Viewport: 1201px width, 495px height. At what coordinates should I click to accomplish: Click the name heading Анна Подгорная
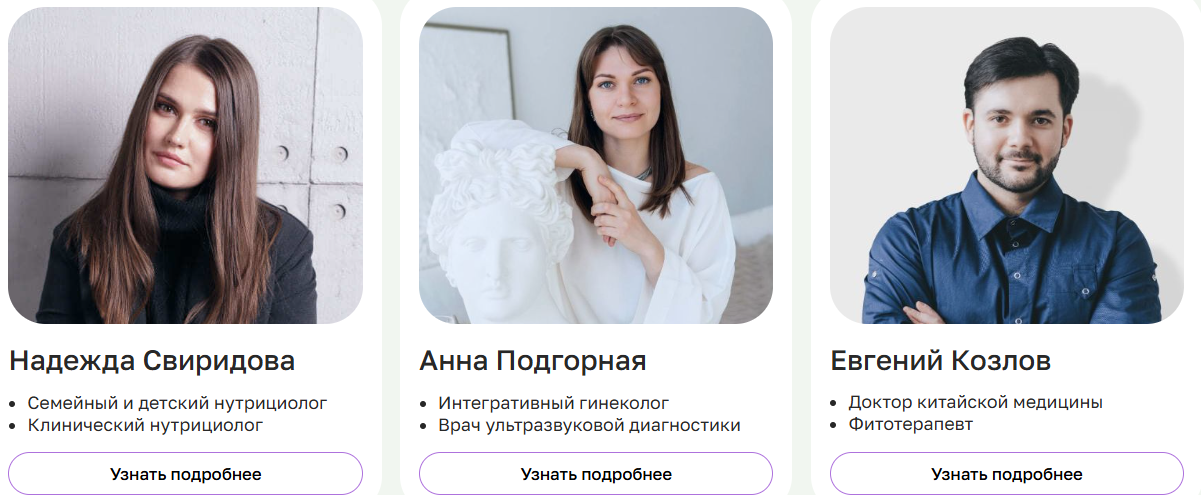pos(533,361)
